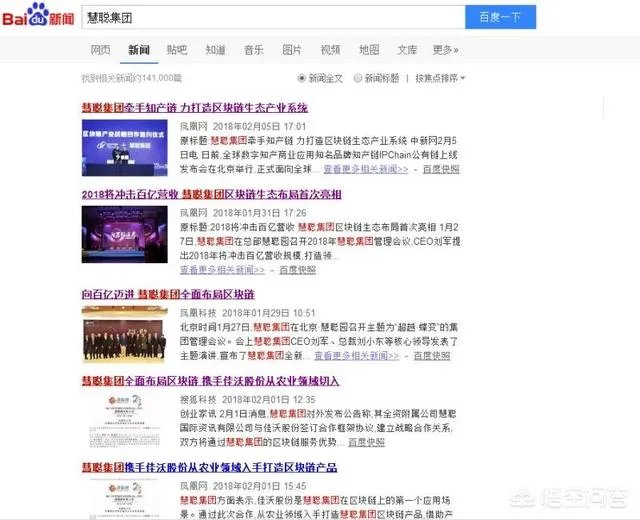This screenshot has height=520, width=640.
Task: Select the 新闻全文 radio button
Action: [302, 78]
